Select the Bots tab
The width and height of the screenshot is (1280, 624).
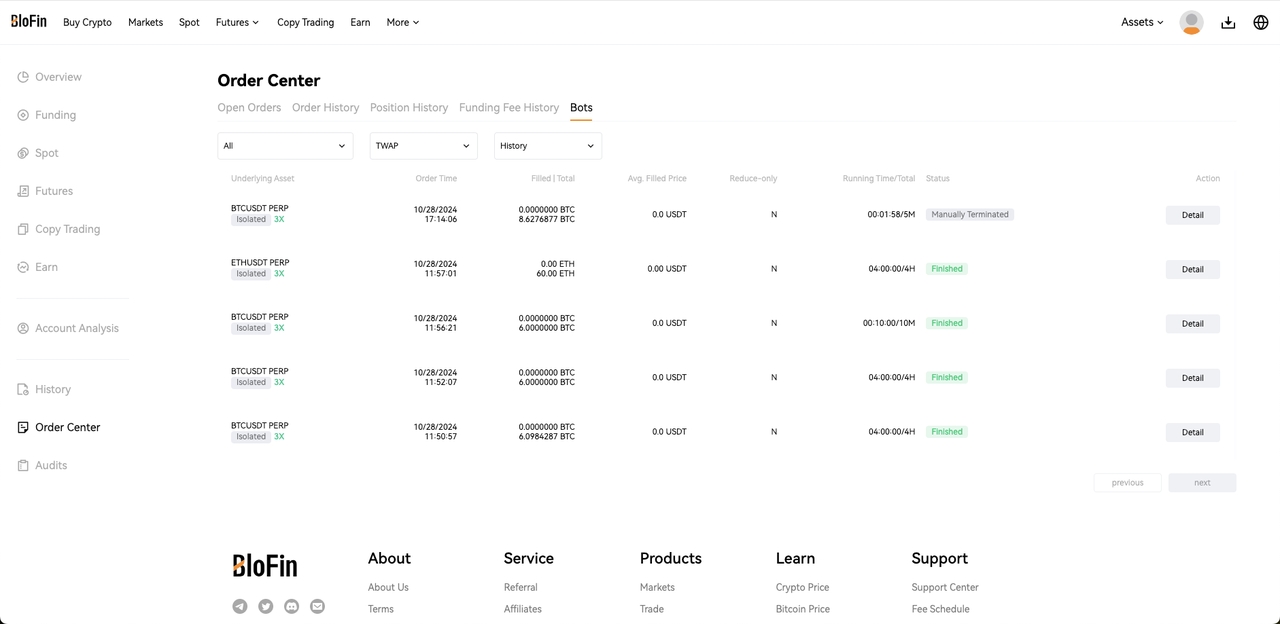[x=581, y=107]
